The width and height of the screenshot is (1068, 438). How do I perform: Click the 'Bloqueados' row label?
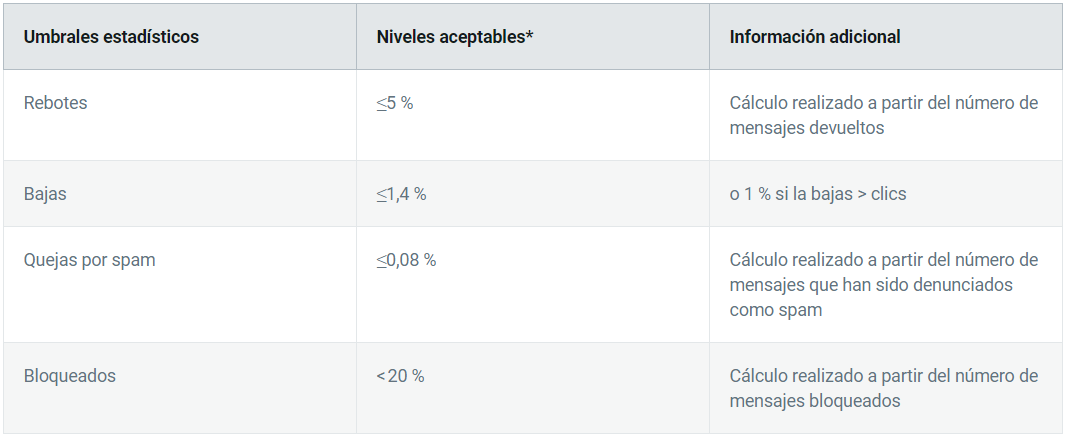click(69, 375)
